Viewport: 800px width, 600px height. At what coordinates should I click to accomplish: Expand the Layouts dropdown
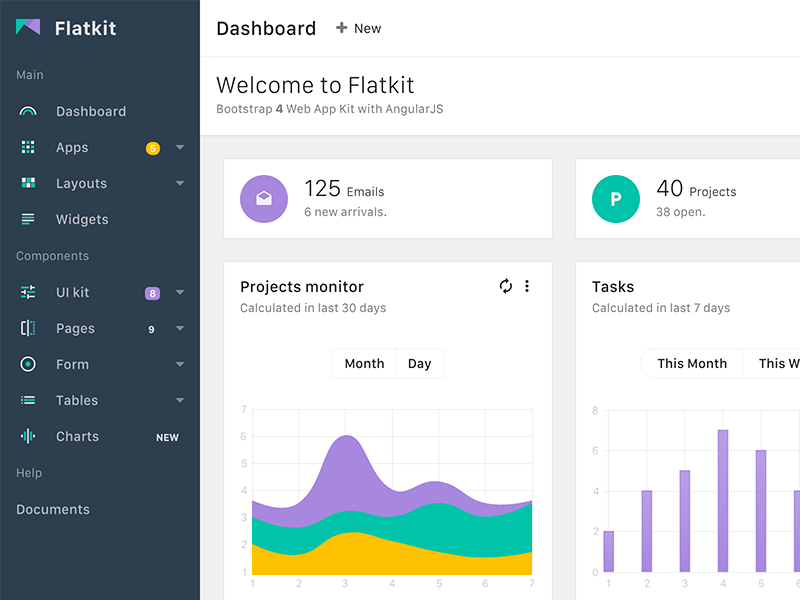179,183
